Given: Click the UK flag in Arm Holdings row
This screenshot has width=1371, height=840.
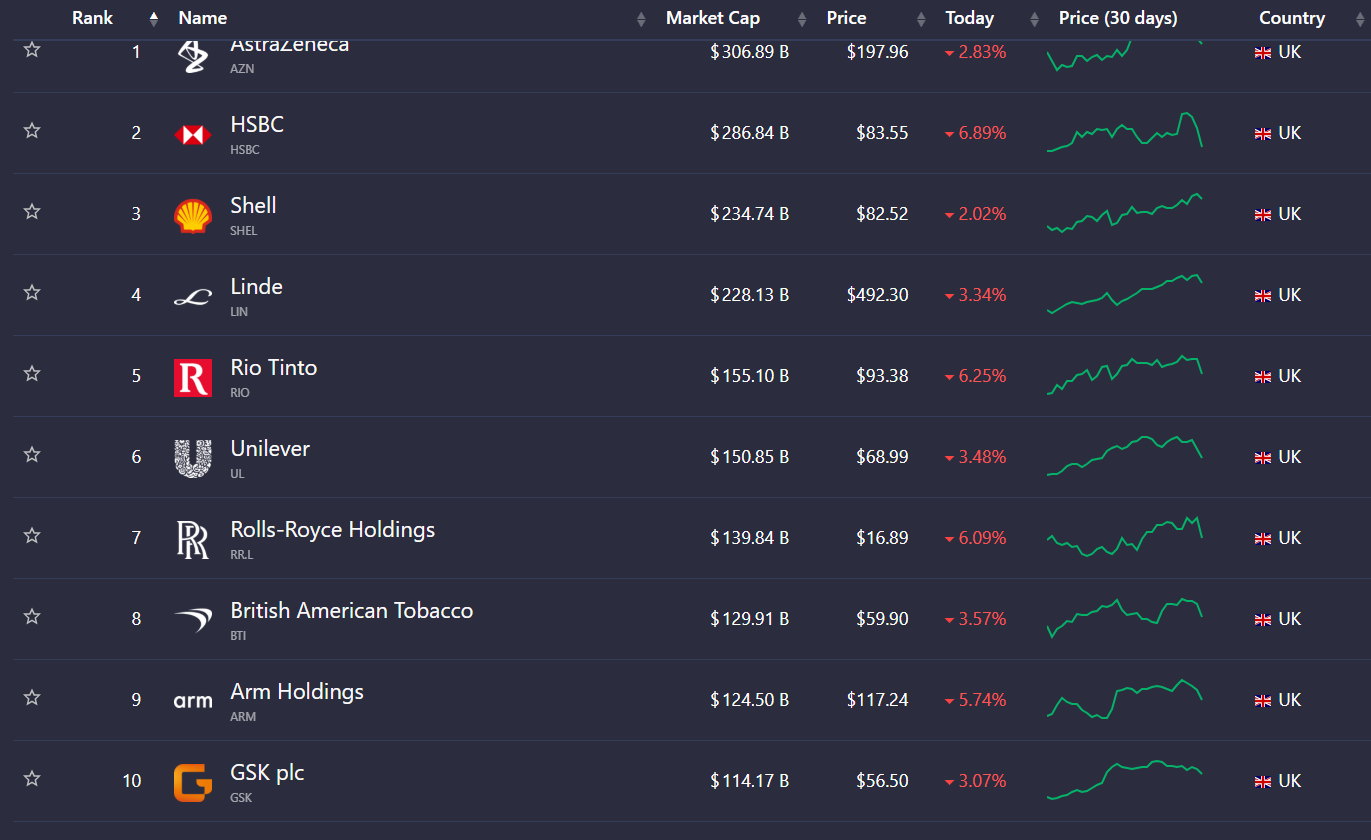Looking at the screenshot, I should [1263, 701].
